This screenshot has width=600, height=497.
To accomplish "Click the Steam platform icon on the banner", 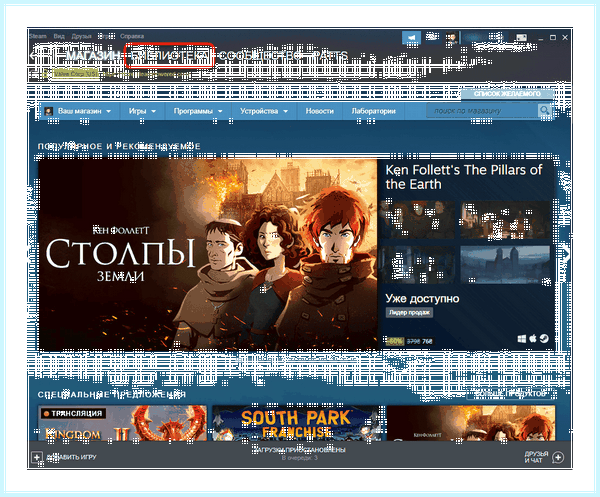I will [544, 339].
